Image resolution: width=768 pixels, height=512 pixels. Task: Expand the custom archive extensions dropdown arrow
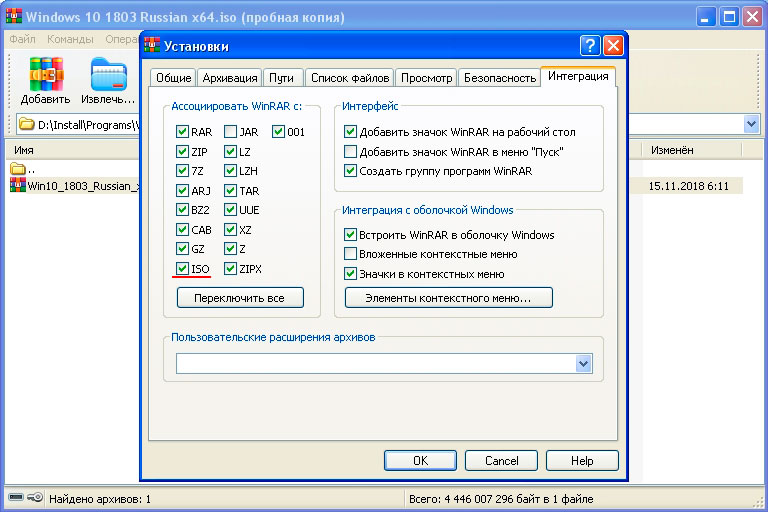tap(583, 364)
